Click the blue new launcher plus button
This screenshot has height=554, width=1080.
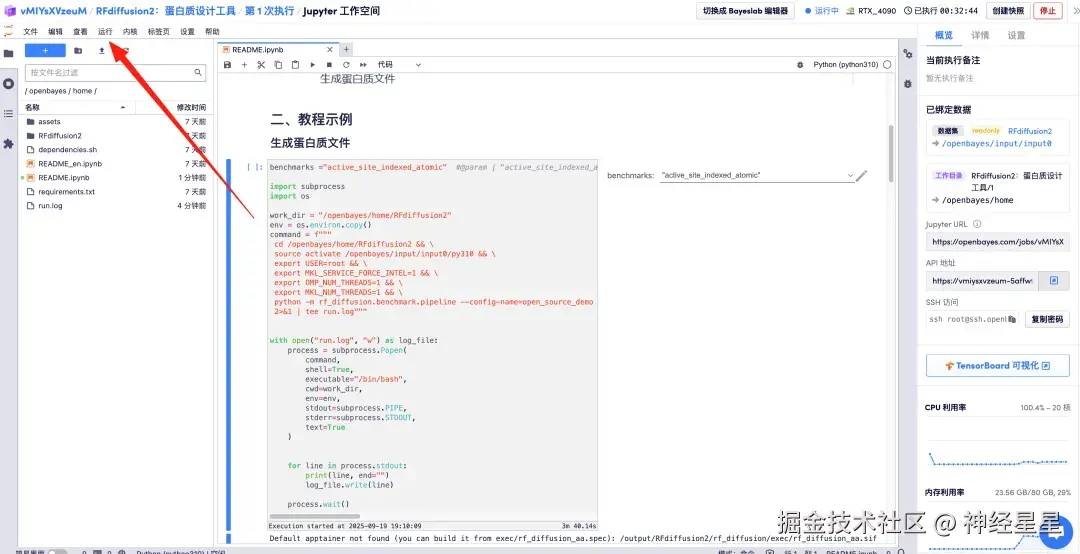point(45,50)
